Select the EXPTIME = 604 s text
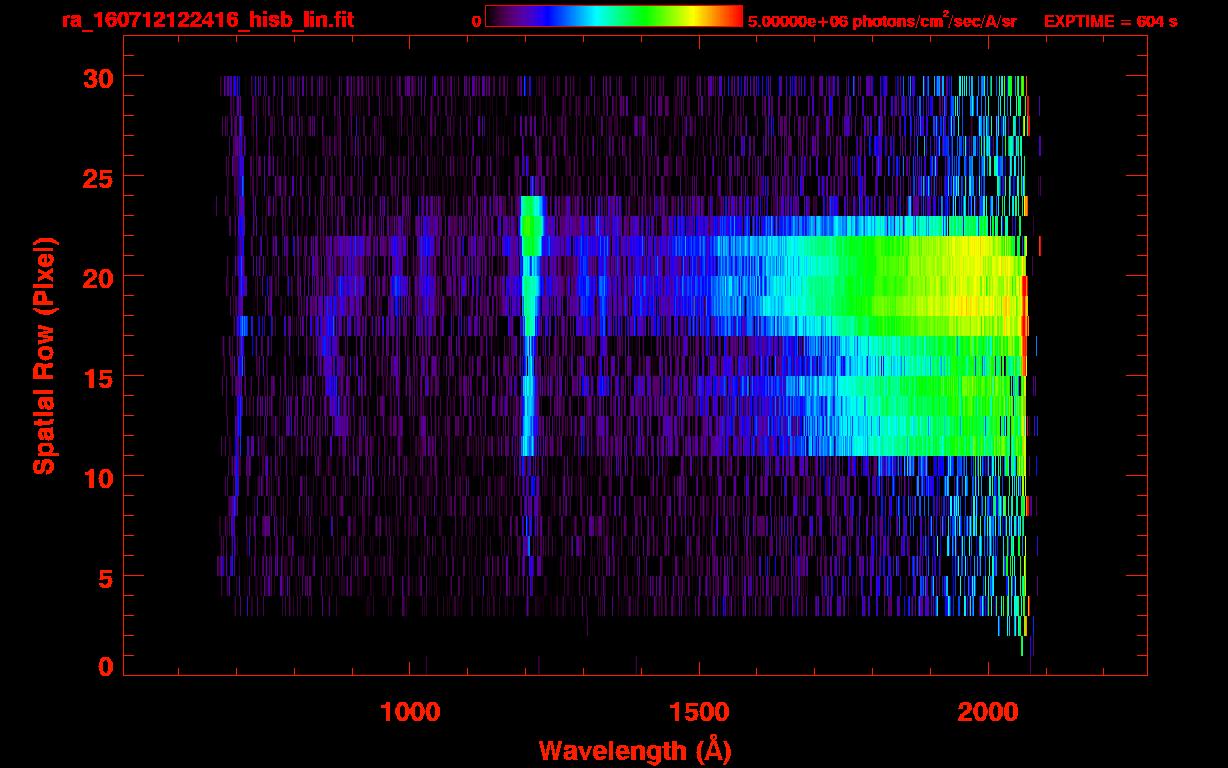The height and width of the screenshot is (768, 1228). pos(1110,21)
